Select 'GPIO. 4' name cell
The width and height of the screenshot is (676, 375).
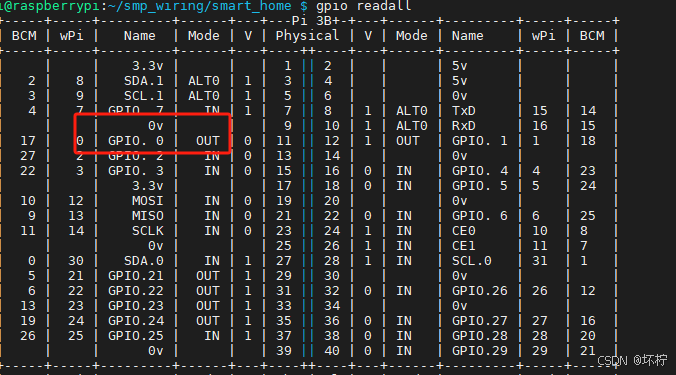479,171
